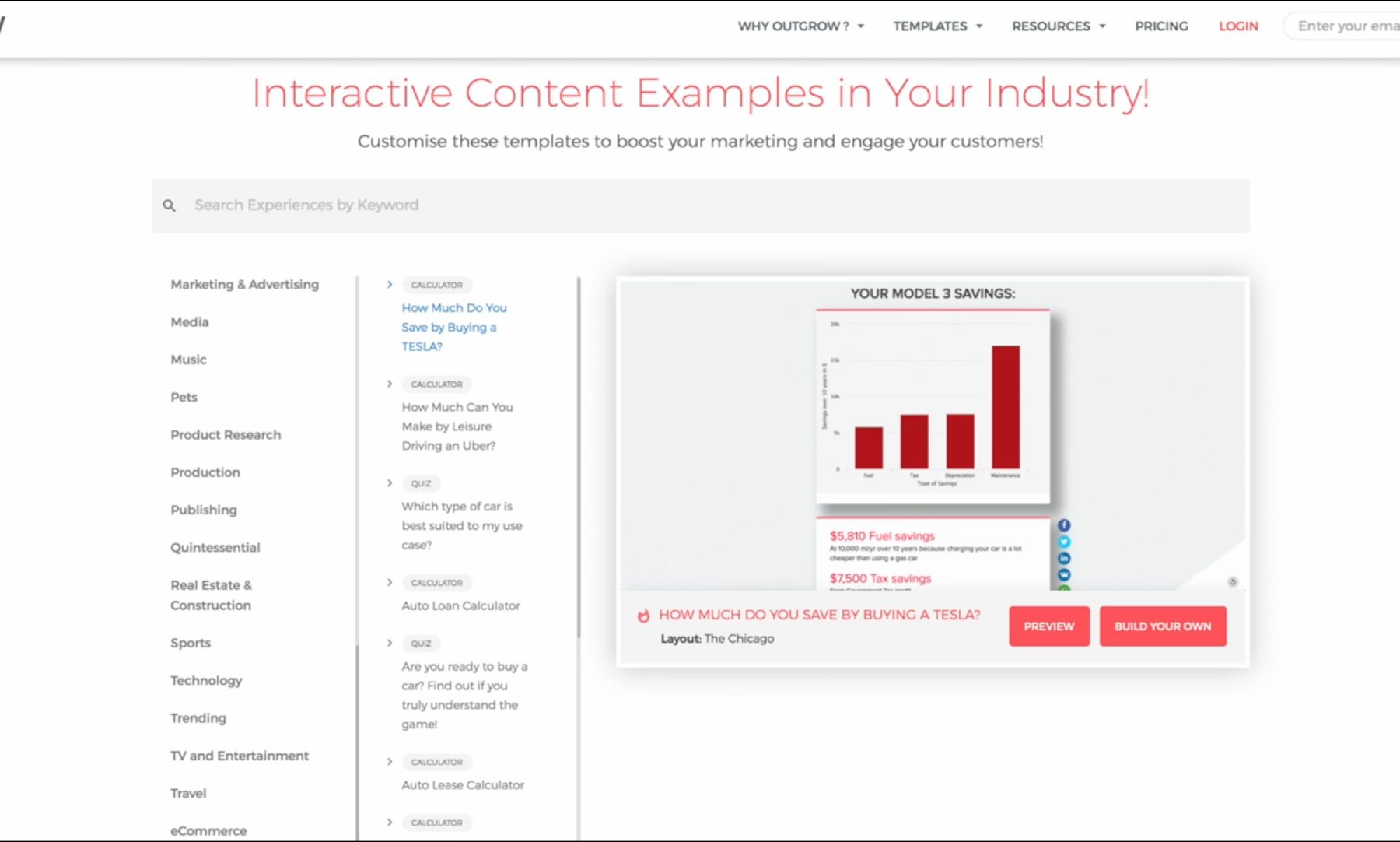Click the VK share icon
This screenshot has width=1400, height=842.
tap(1064, 574)
